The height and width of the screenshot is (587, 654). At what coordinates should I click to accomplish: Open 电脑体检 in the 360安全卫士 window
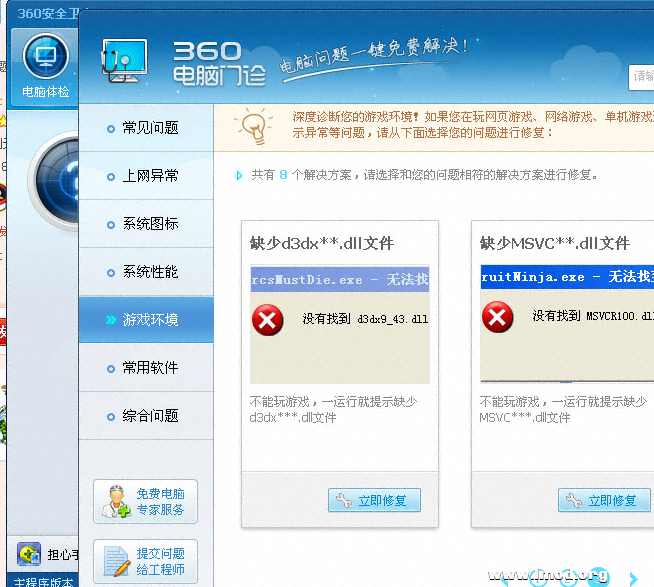pyautogui.click(x=45, y=67)
